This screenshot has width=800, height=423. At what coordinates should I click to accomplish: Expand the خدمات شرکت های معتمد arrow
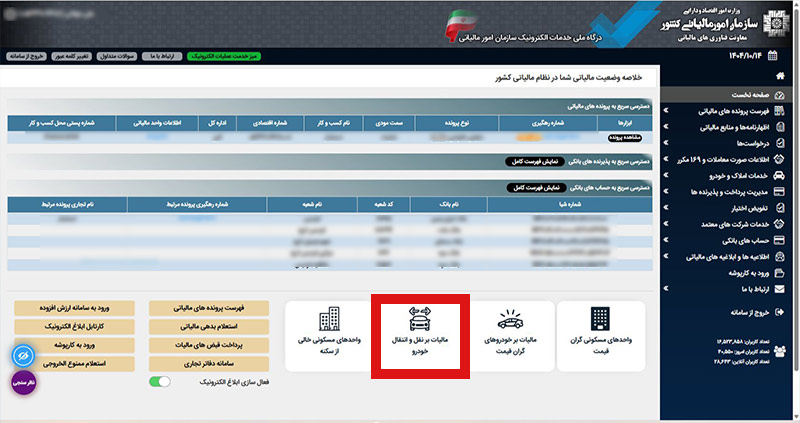(666, 223)
